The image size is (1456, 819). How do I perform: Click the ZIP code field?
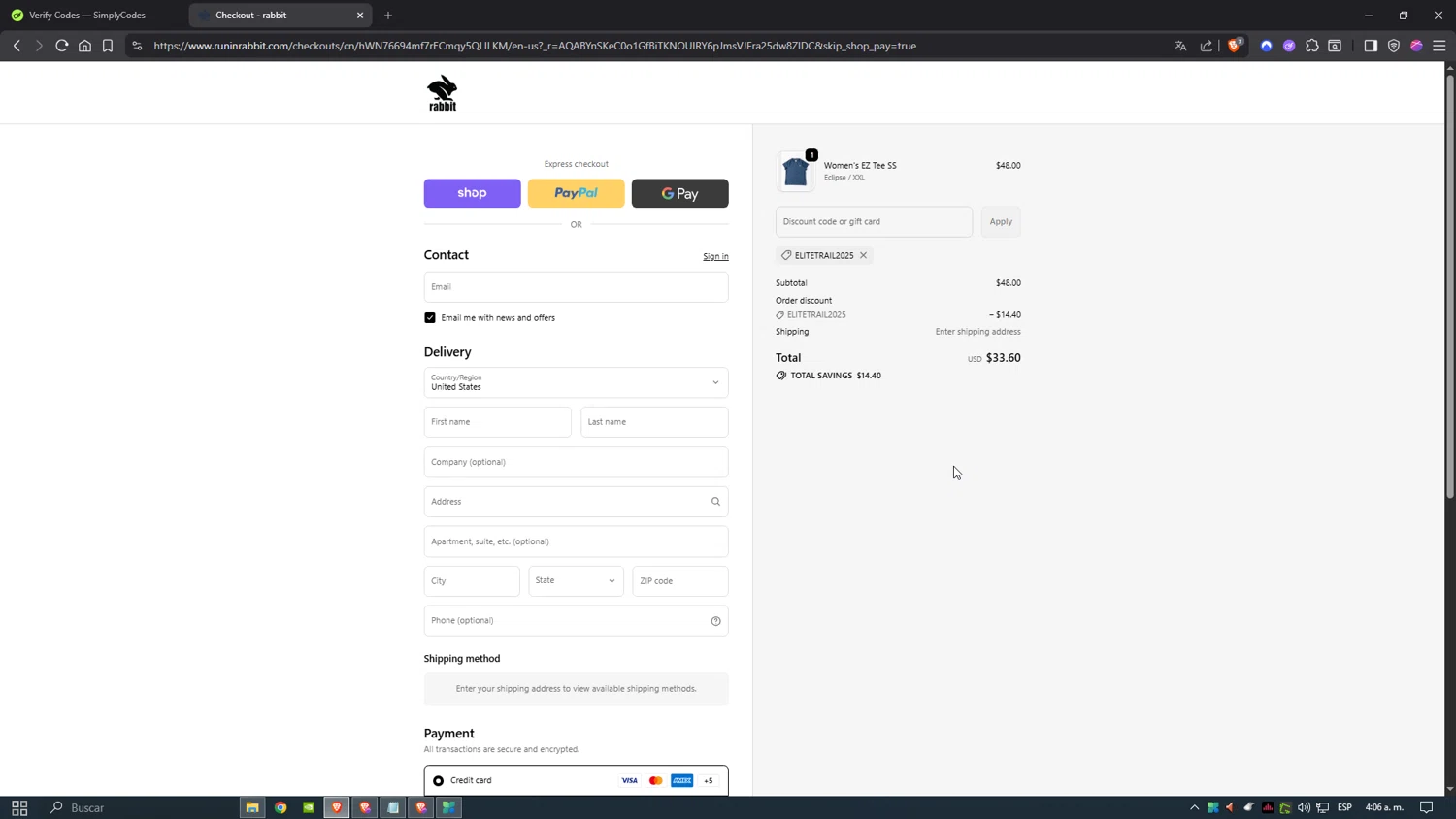tap(679, 581)
